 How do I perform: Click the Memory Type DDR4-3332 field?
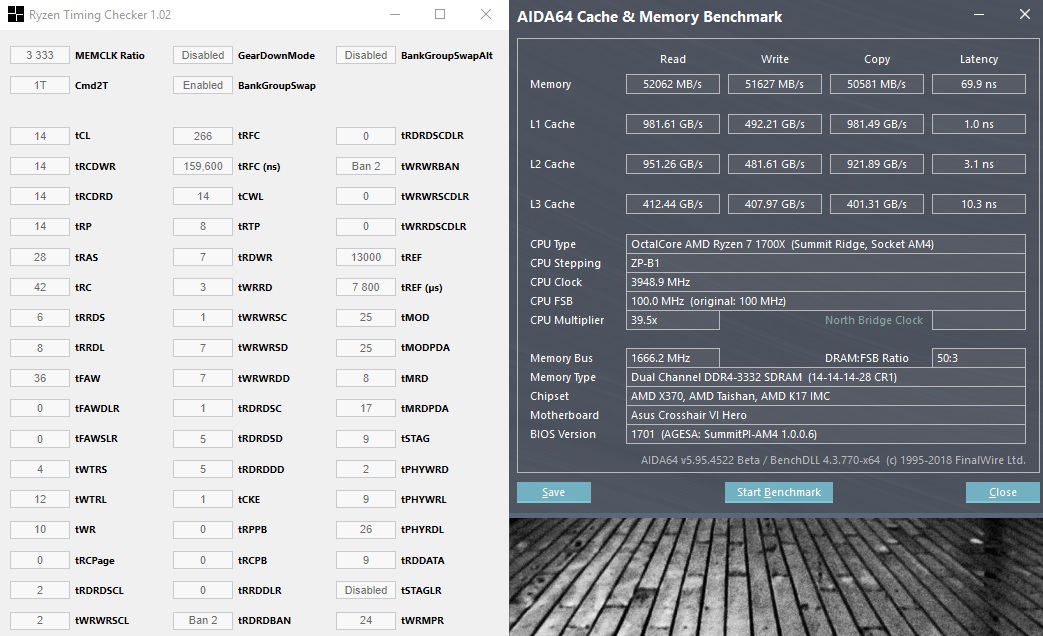pos(825,377)
